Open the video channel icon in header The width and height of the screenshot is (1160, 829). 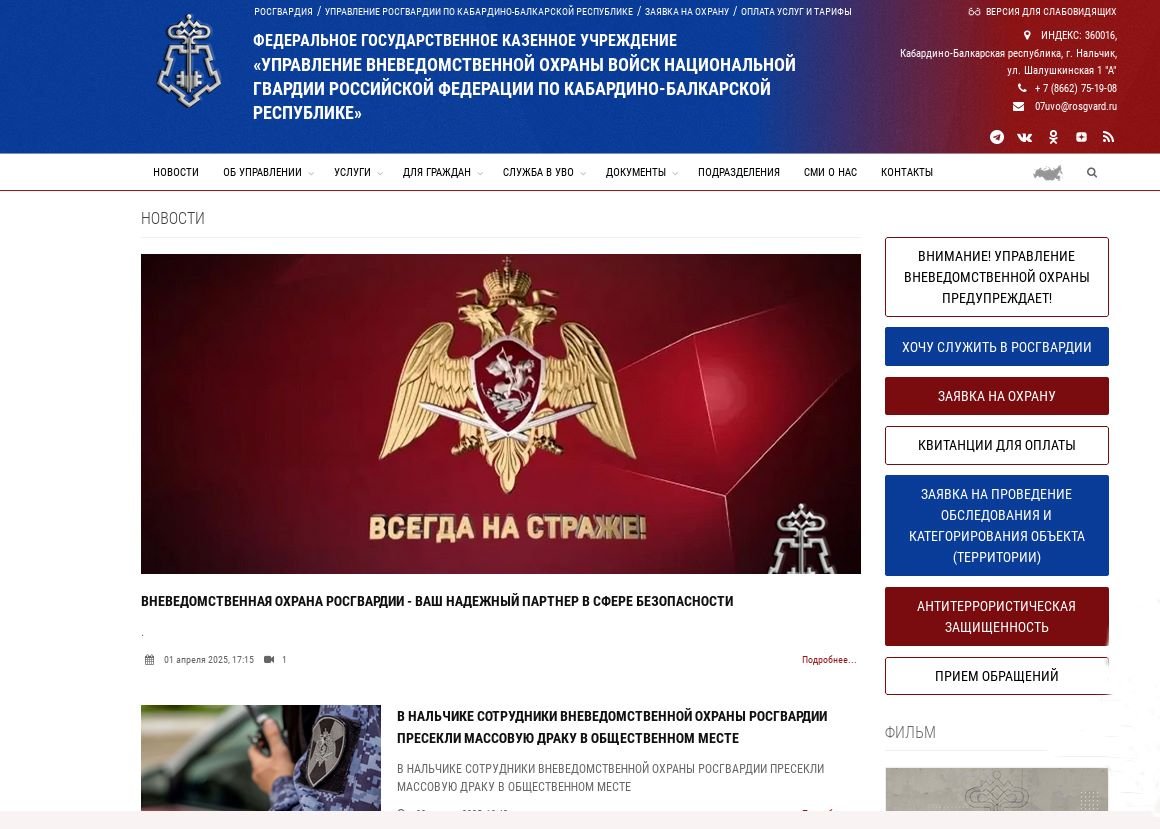1081,137
